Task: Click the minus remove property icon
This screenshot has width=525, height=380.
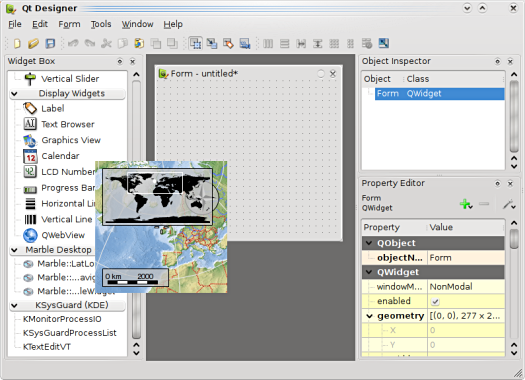Action: 484,204
